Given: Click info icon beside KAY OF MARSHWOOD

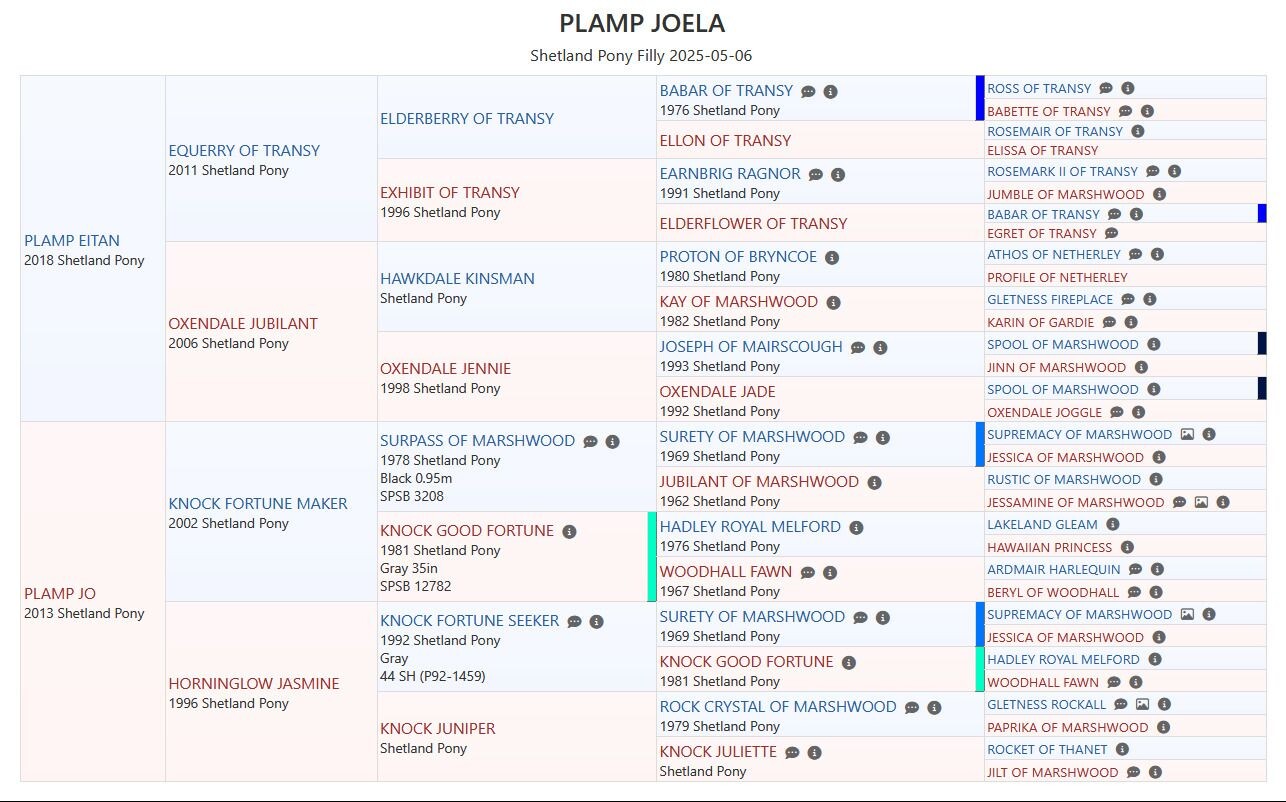Looking at the screenshot, I should click(833, 302).
